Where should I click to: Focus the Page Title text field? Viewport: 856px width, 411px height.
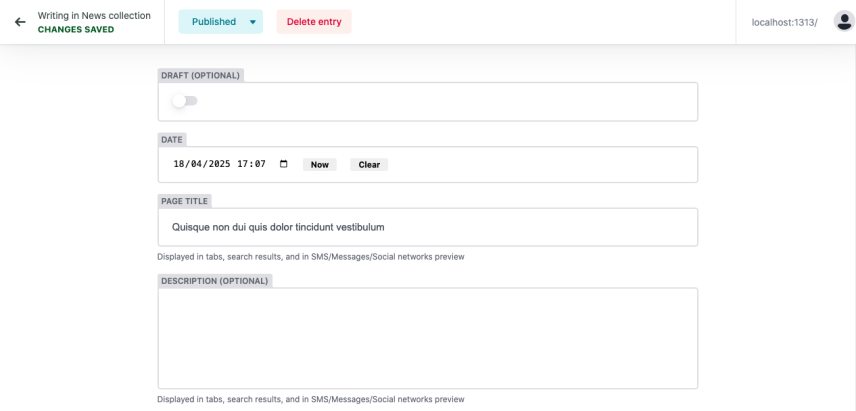(x=428, y=227)
